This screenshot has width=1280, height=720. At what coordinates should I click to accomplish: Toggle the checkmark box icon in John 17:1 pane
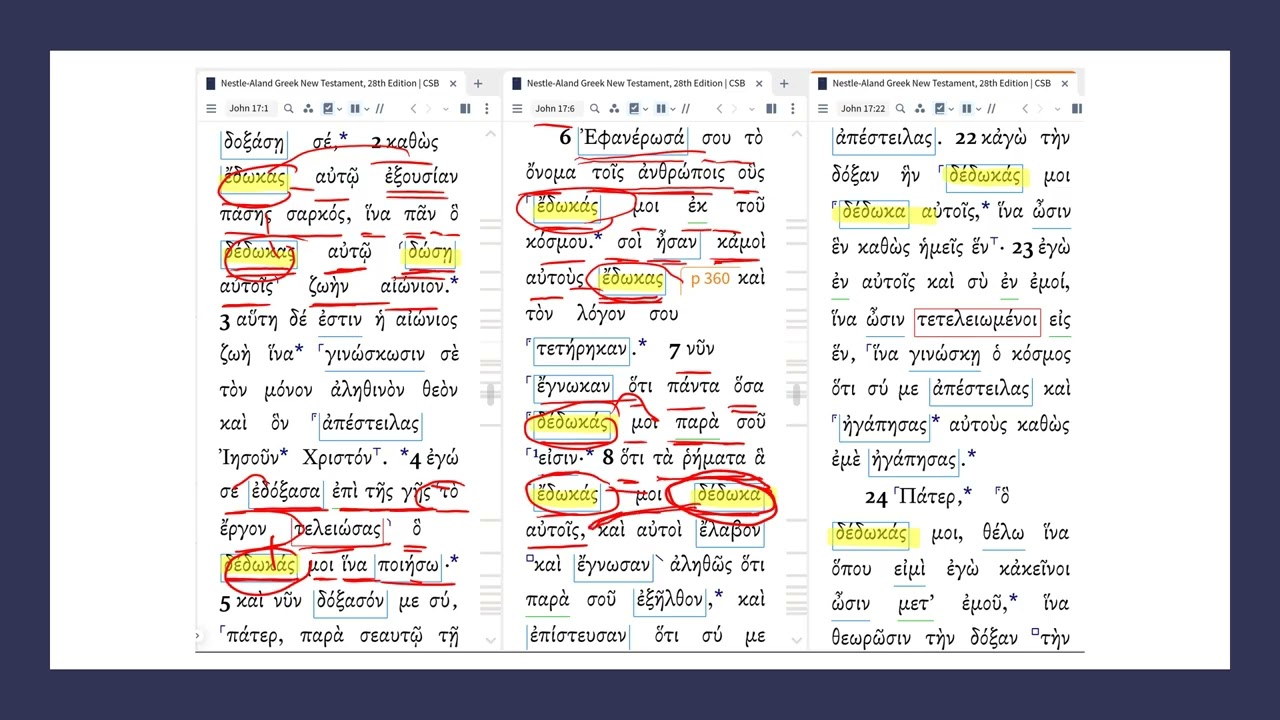tap(328, 108)
